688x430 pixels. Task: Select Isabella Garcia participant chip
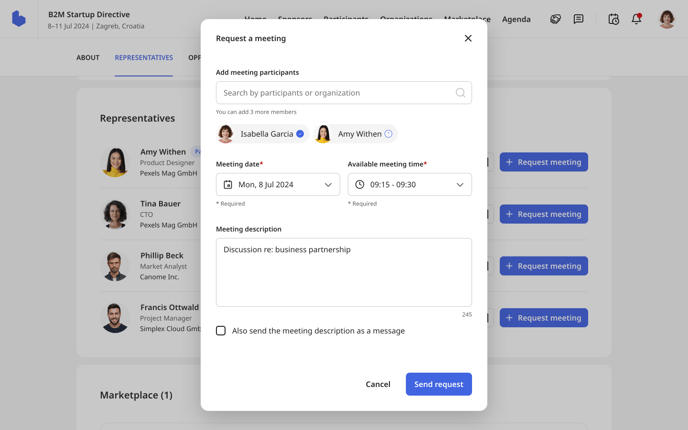coord(263,134)
